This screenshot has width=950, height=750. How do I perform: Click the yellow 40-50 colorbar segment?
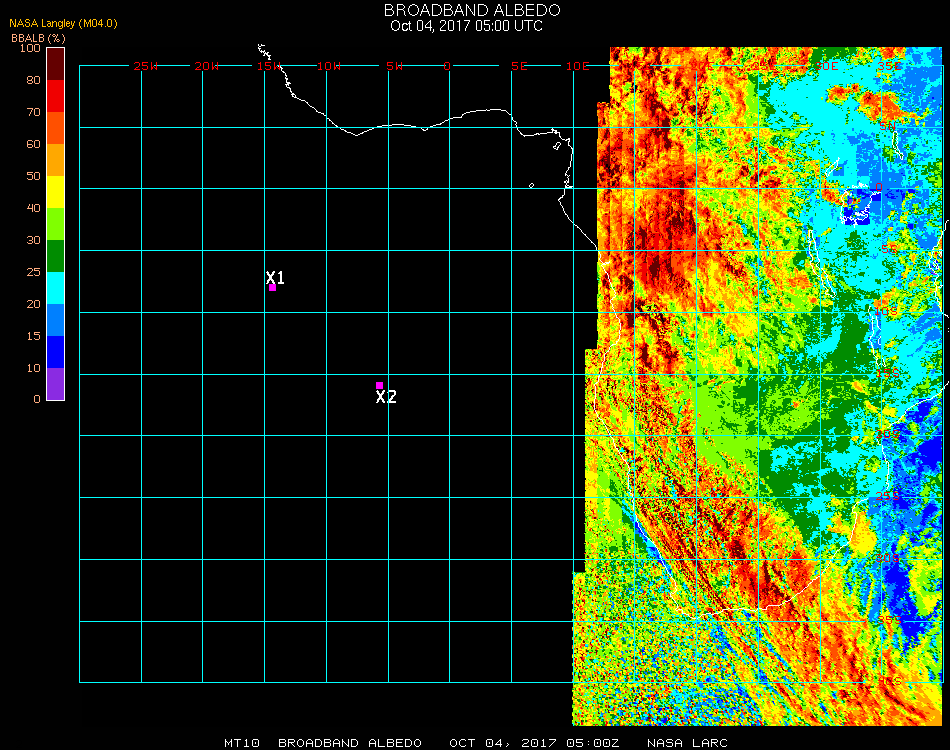[55, 192]
